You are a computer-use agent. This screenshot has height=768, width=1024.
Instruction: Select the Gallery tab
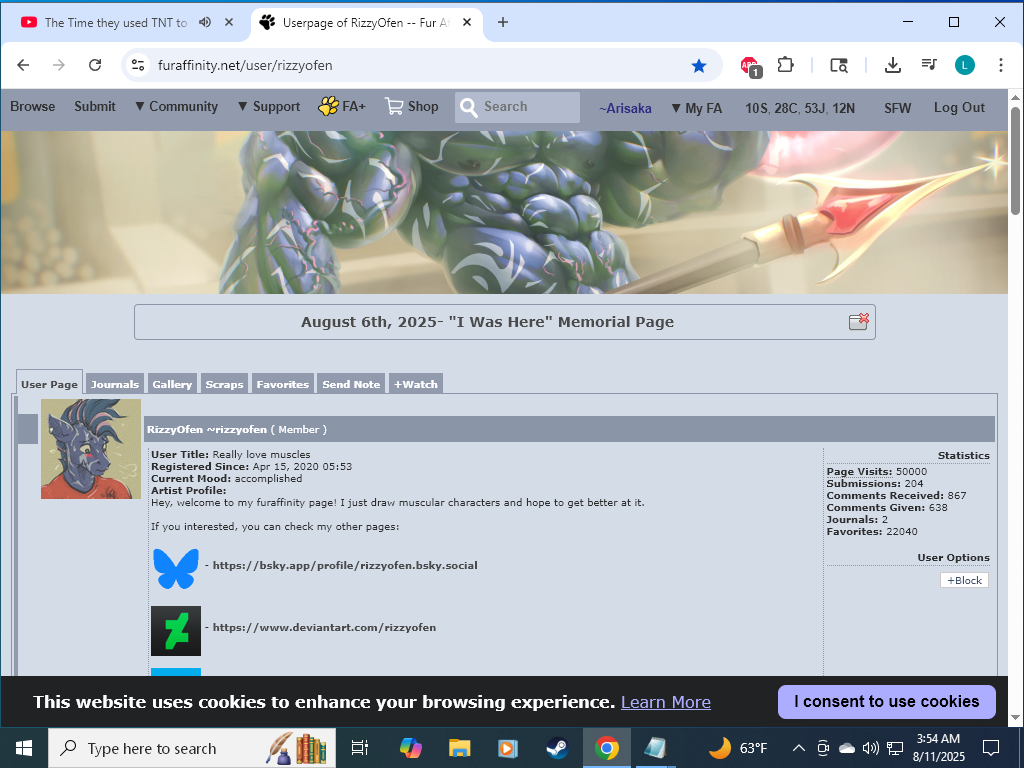click(172, 384)
